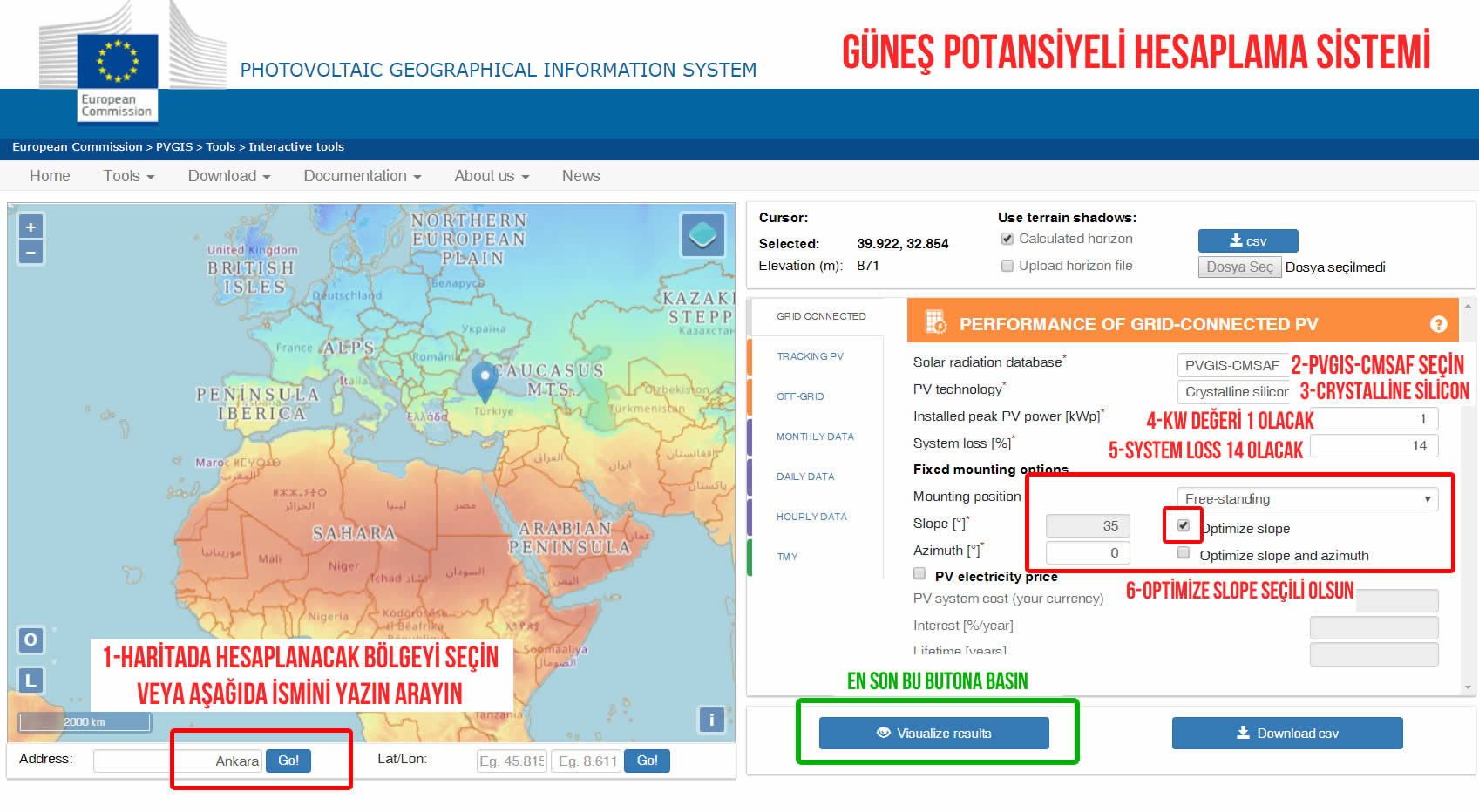This screenshot has width=1479, height=812.
Task: Toggle the 'L' legend map button
Action: point(31,680)
